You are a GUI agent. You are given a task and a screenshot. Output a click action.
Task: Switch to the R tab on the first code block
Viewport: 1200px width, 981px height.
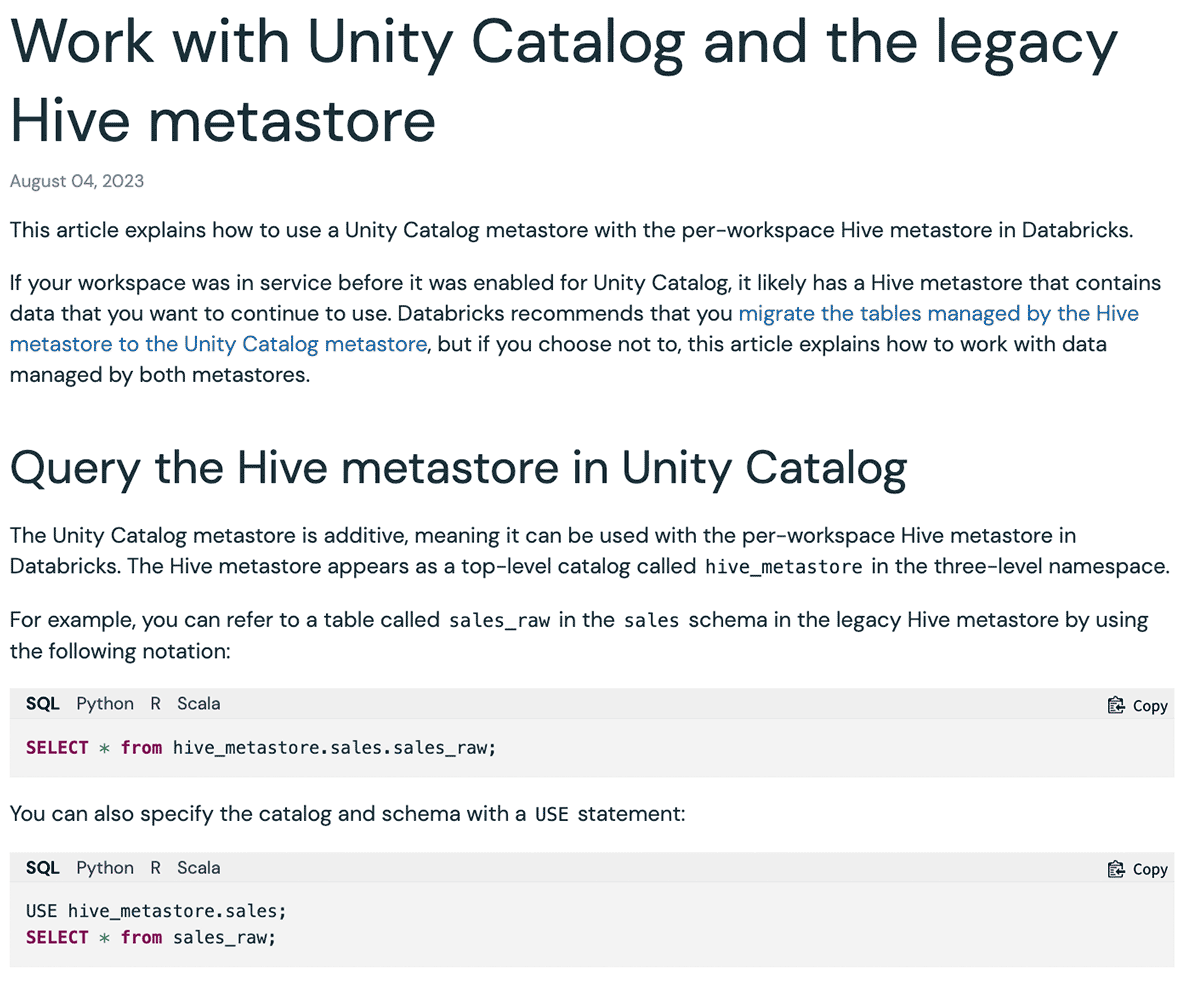(155, 703)
